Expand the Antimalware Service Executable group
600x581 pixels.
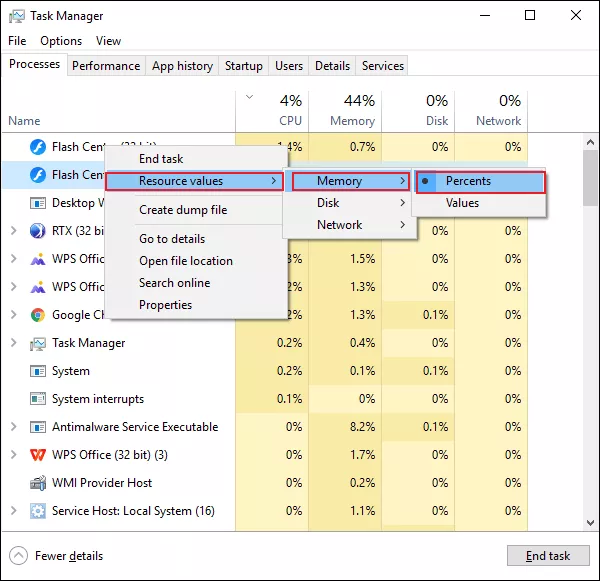(13, 427)
